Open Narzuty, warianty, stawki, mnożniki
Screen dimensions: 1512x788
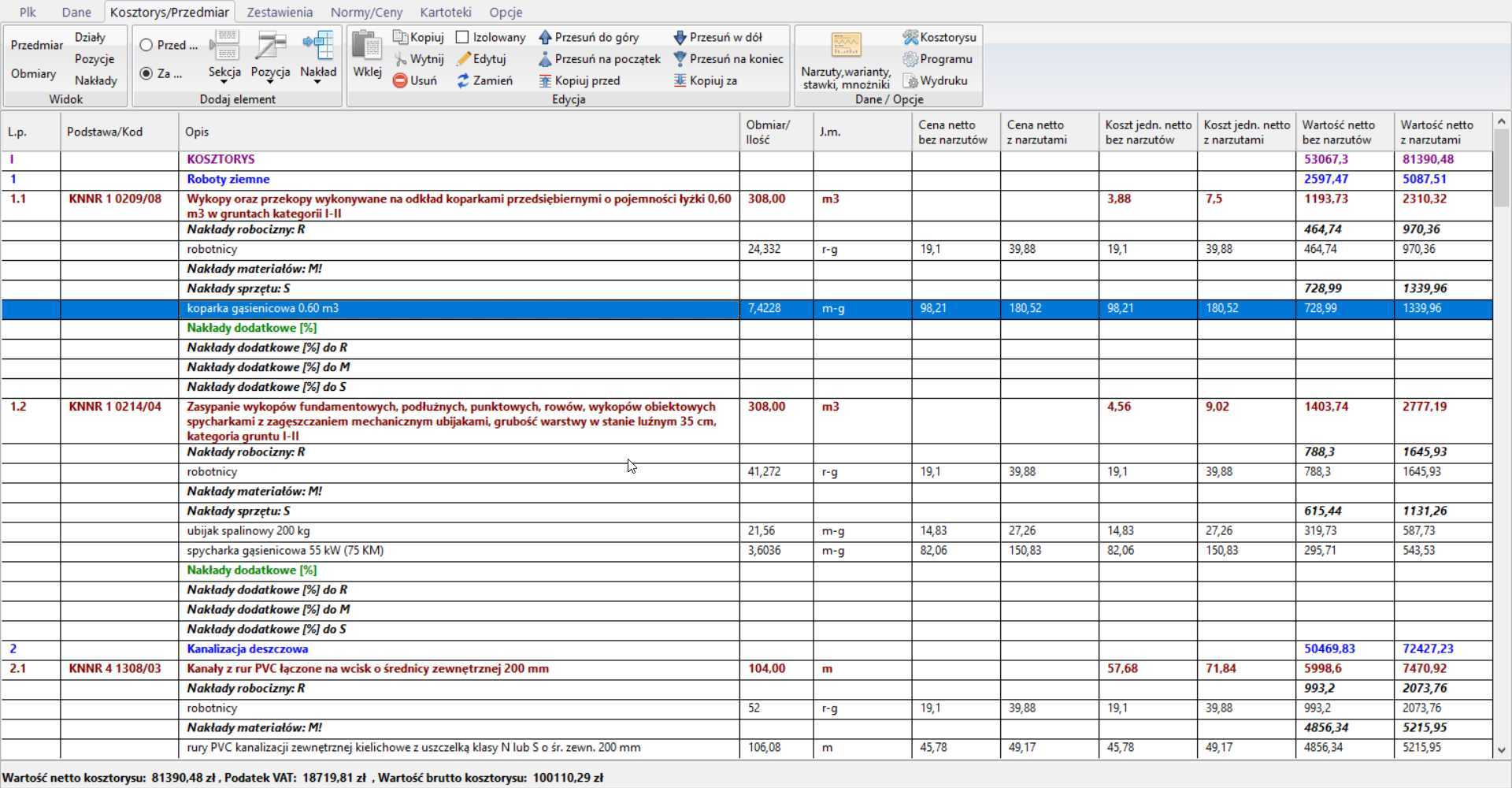pyautogui.click(x=846, y=61)
